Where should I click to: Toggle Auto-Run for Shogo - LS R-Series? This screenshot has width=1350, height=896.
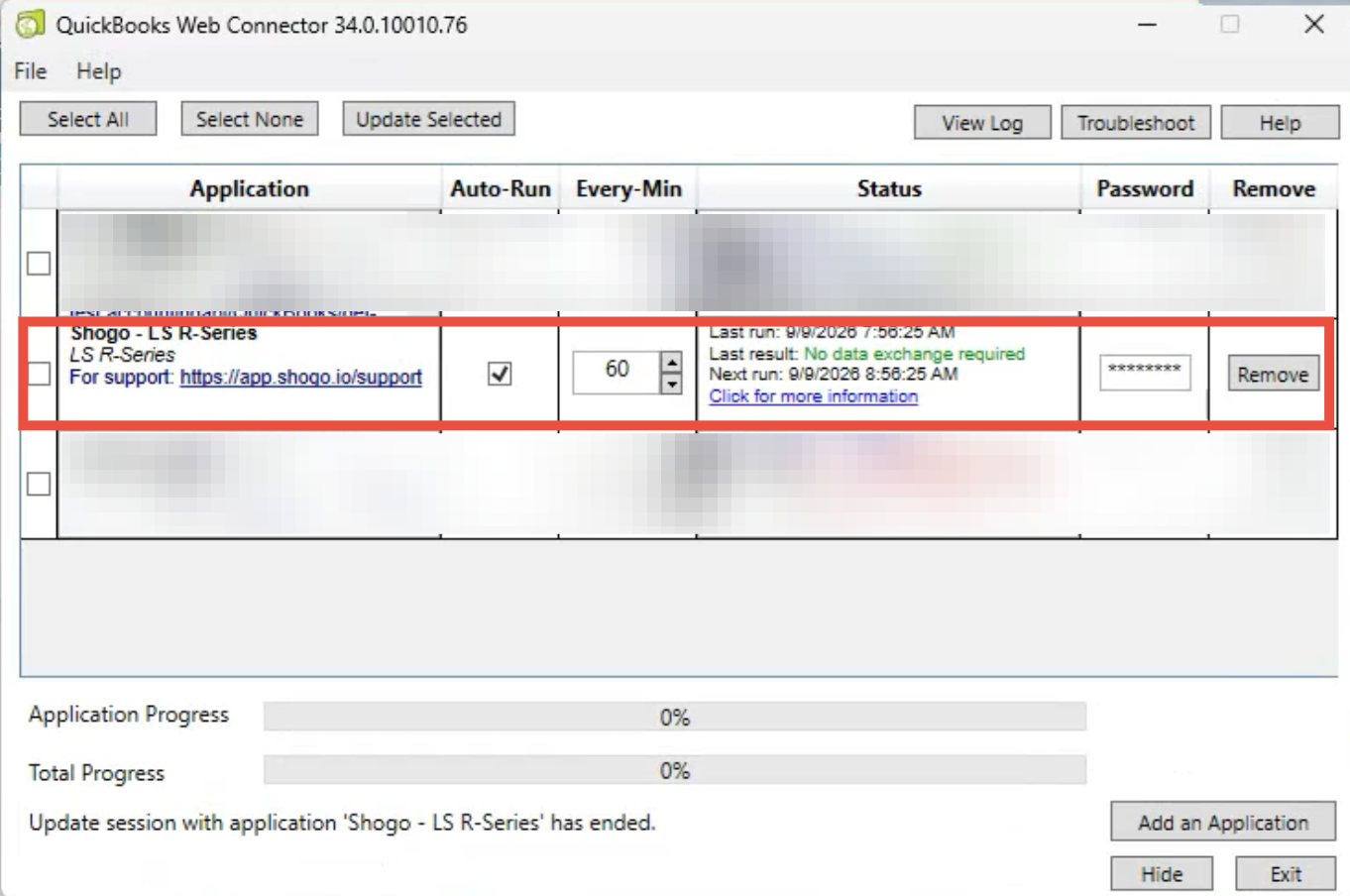501,374
